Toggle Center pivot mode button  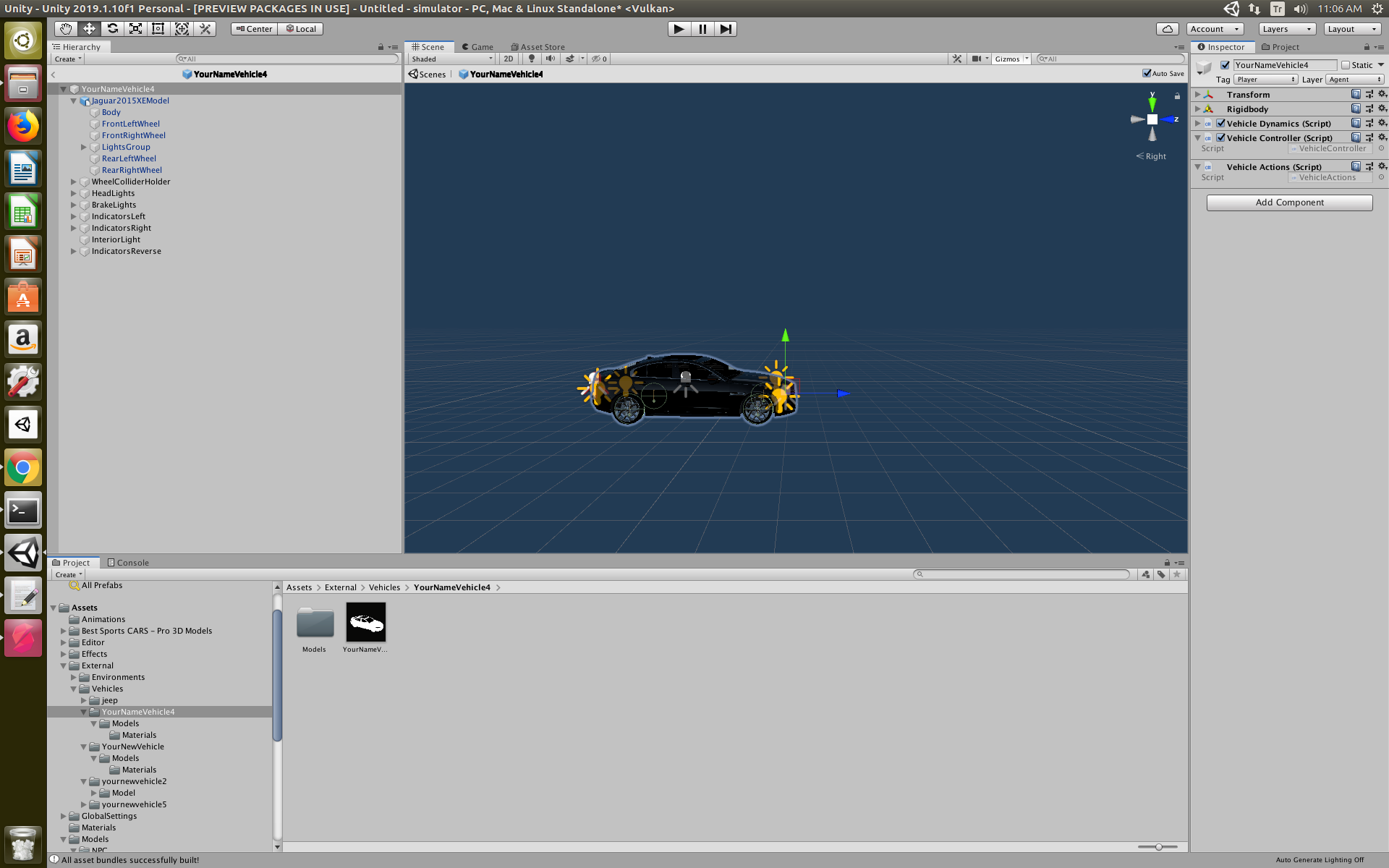[254, 29]
